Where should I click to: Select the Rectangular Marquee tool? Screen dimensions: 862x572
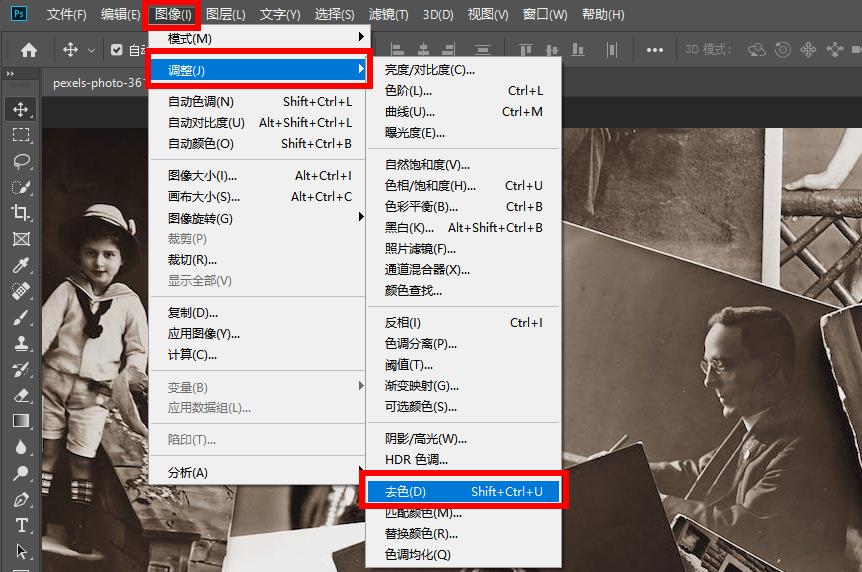(x=21, y=135)
